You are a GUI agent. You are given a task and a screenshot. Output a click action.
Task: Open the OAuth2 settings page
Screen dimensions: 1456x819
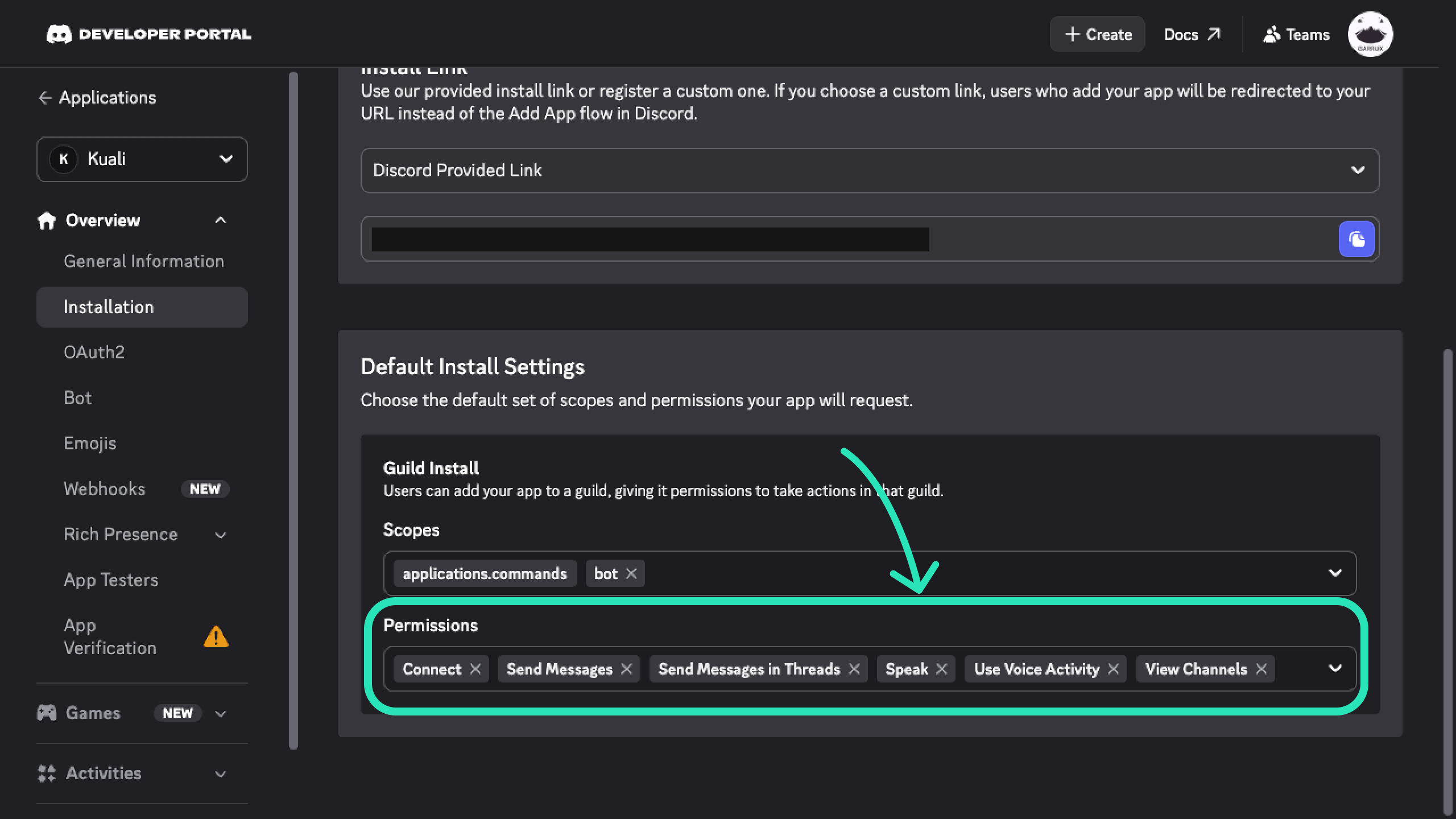tap(142, 352)
